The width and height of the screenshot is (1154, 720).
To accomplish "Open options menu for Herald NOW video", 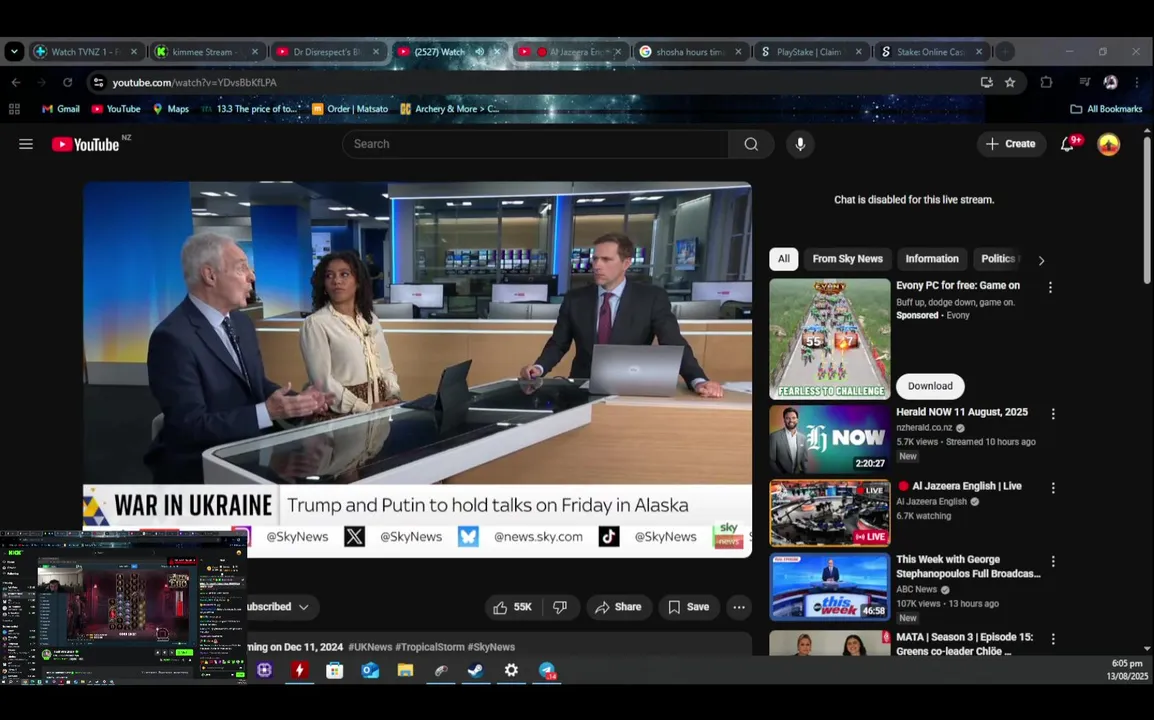I will point(1053,414).
